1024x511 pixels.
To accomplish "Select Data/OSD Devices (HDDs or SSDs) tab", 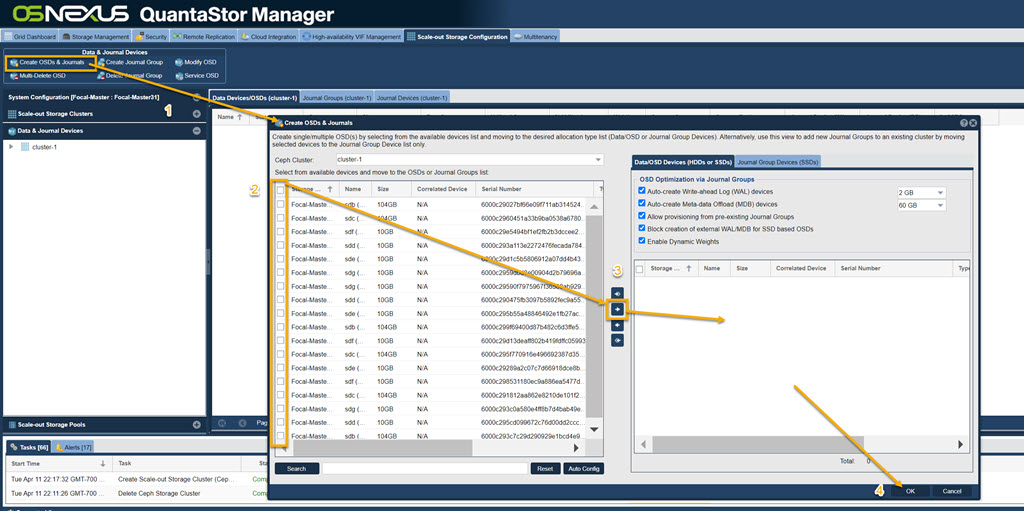I will tap(683, 162).
